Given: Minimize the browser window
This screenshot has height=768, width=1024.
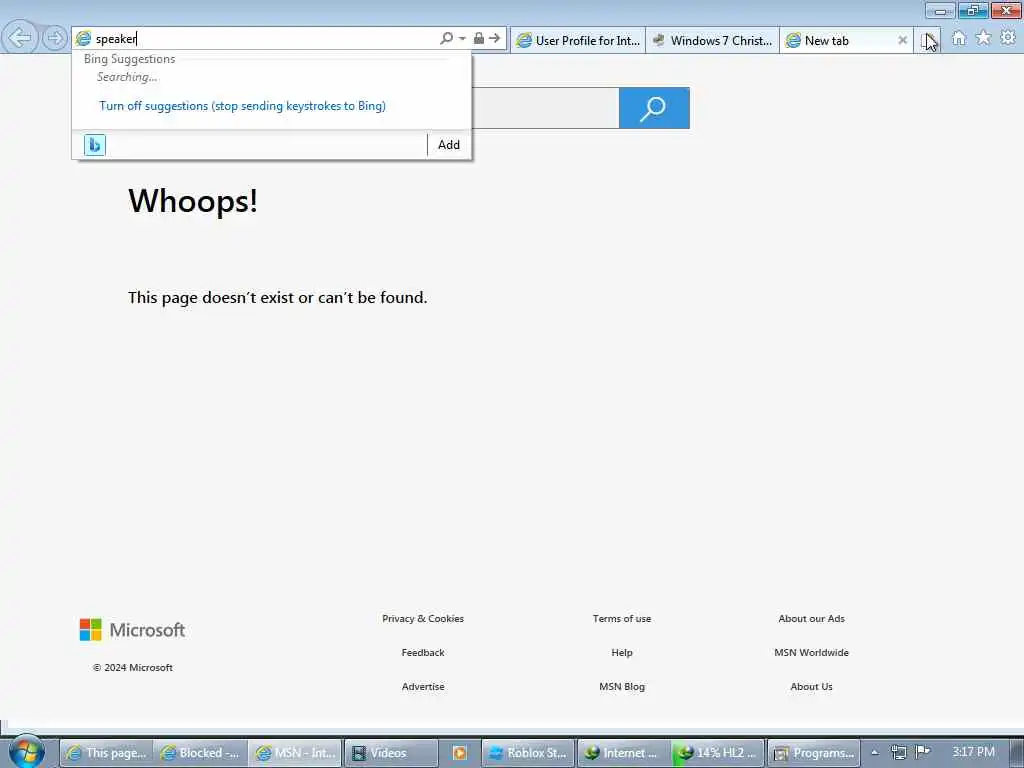Looking at the screenshot, I should (940, 10).
